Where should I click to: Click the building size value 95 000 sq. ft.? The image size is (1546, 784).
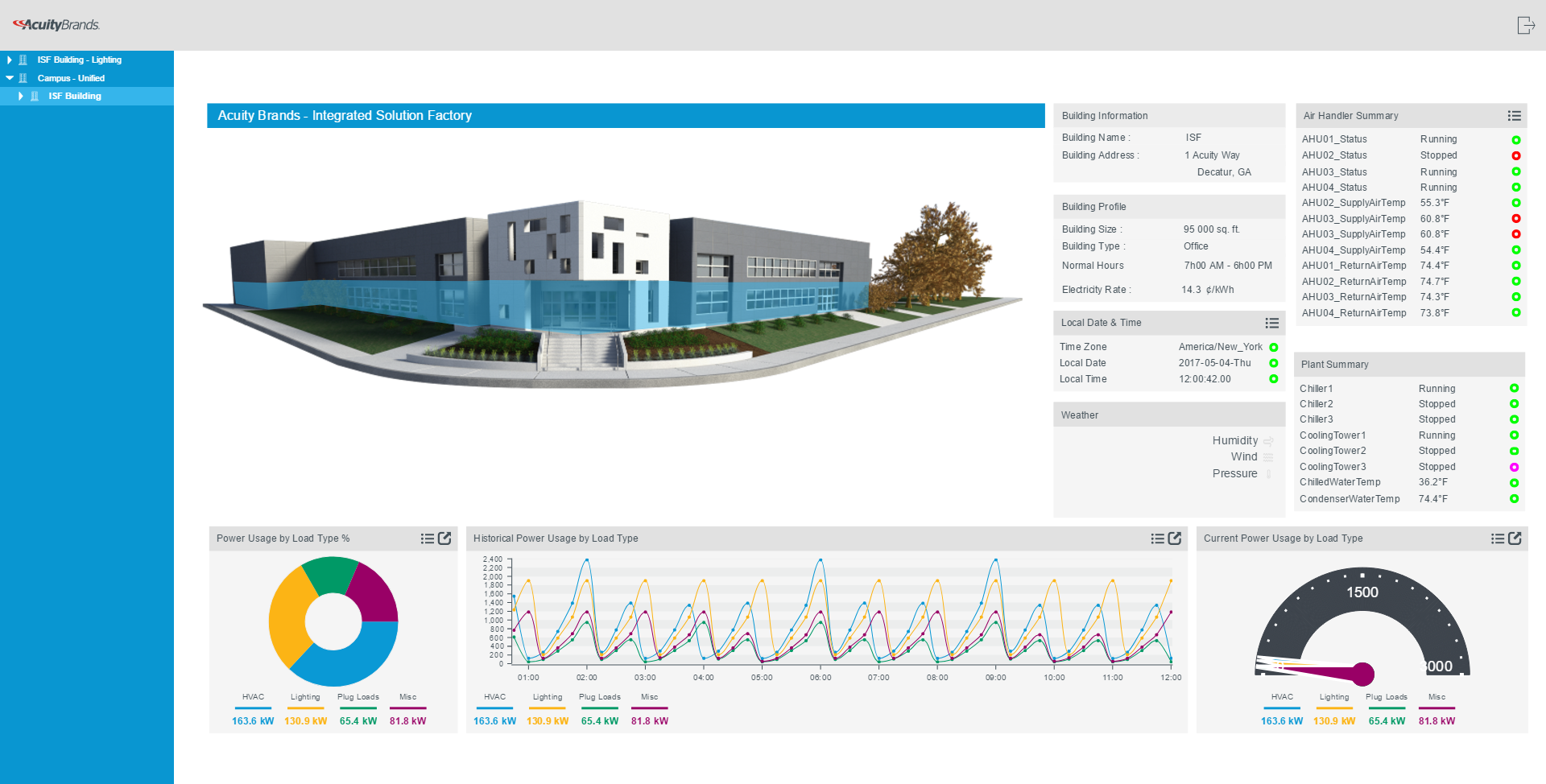pyautogui.click(x=1211, y=229)
